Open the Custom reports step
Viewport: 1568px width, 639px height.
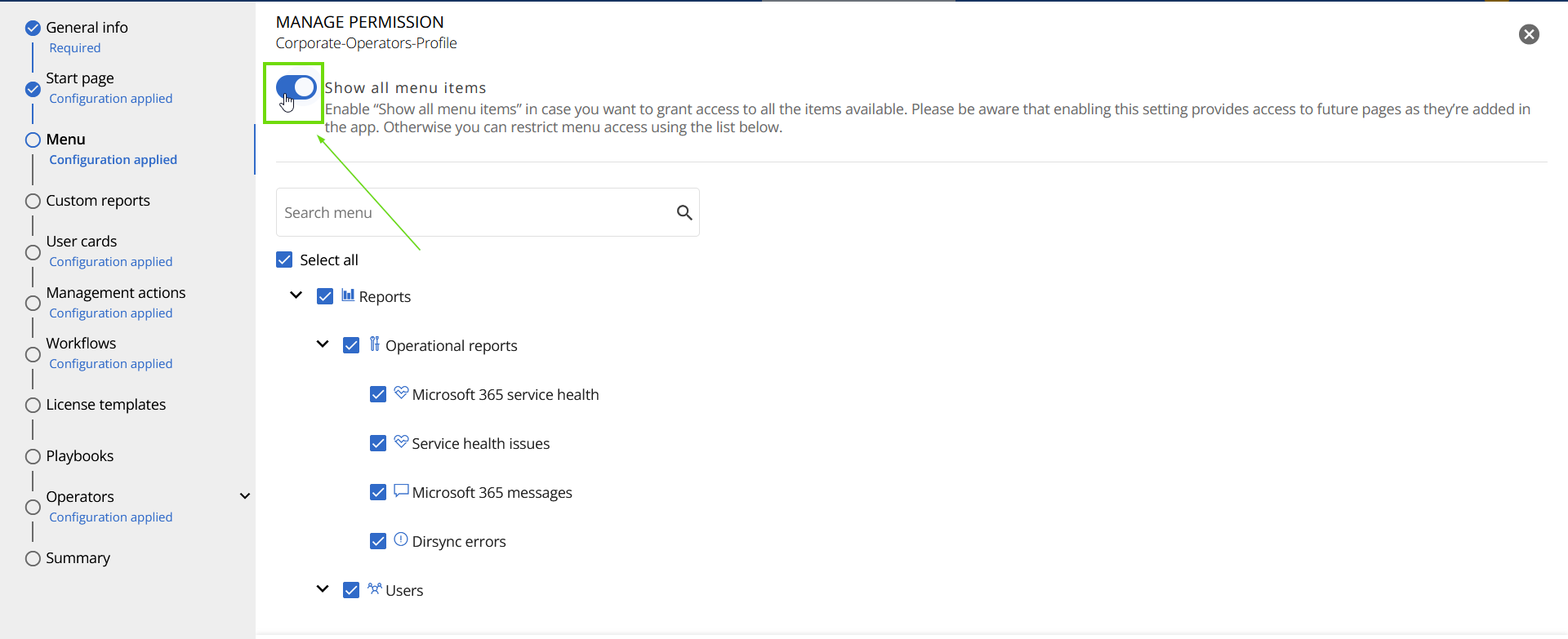[98, 201]
